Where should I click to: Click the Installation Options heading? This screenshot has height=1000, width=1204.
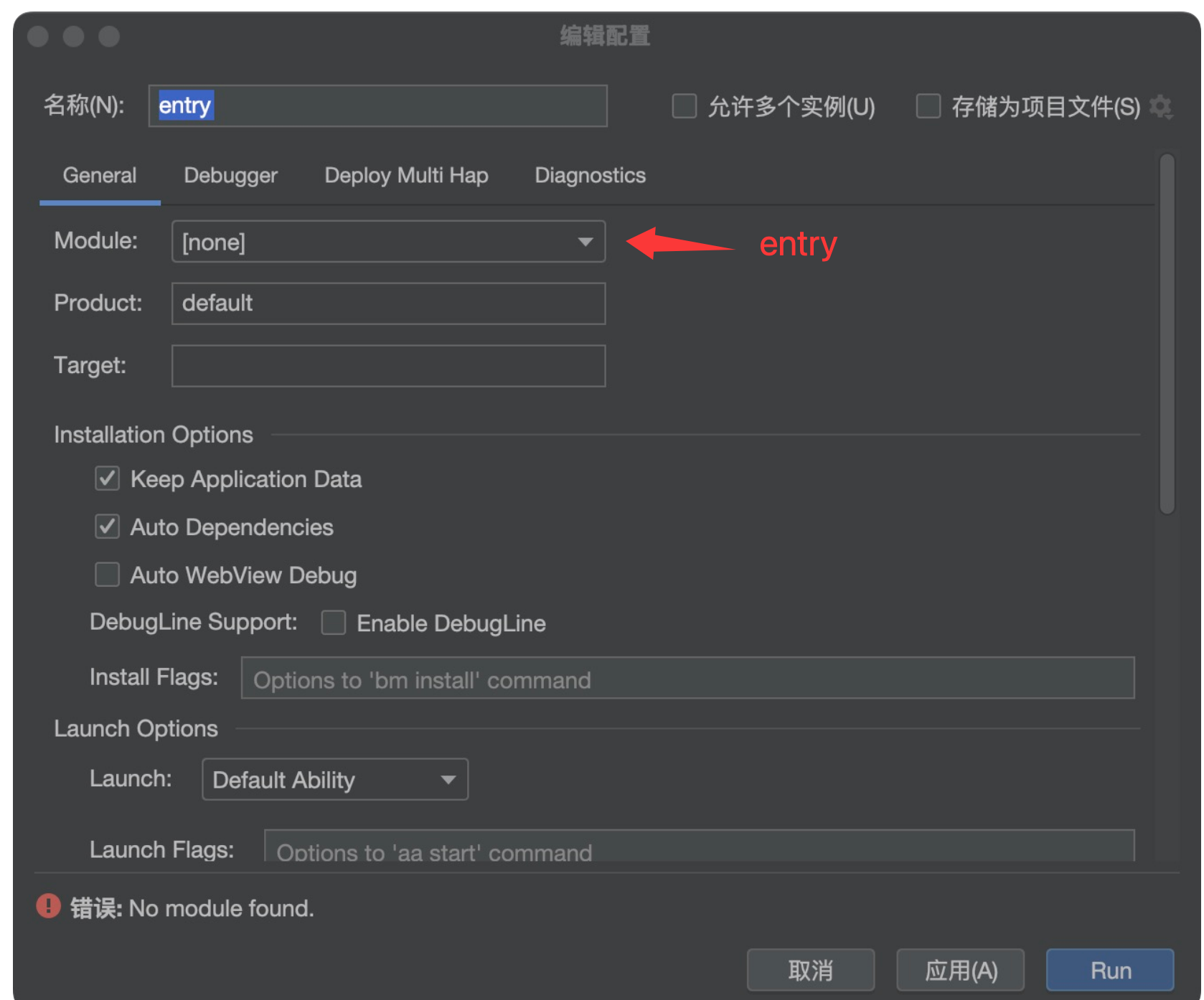coord(154,435)
